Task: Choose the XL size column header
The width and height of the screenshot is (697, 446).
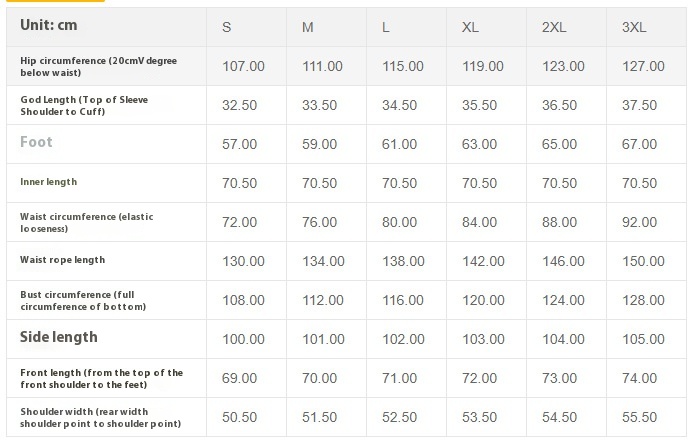Action: tap(470, 27)
